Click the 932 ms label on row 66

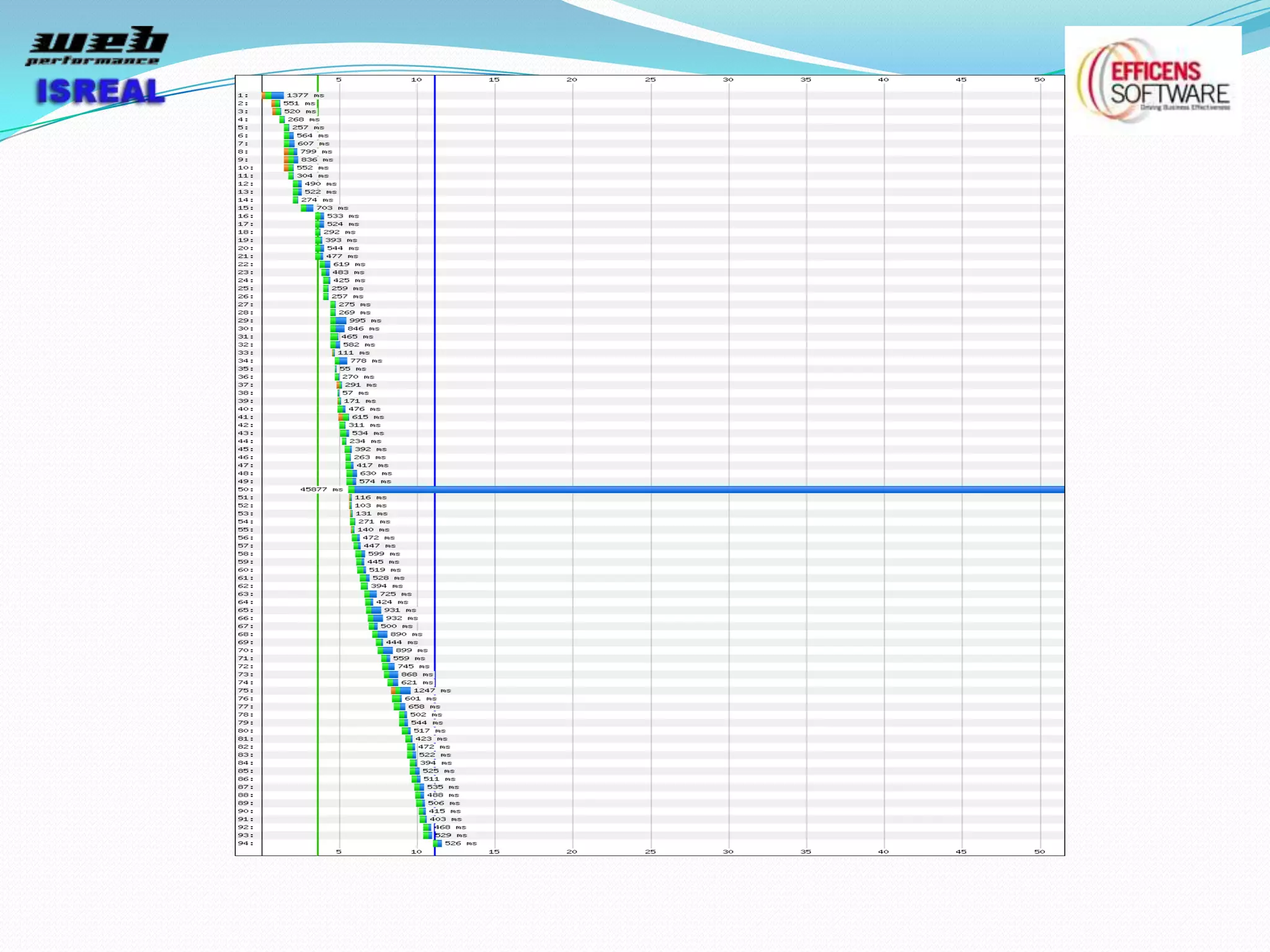tap(401, 619)
